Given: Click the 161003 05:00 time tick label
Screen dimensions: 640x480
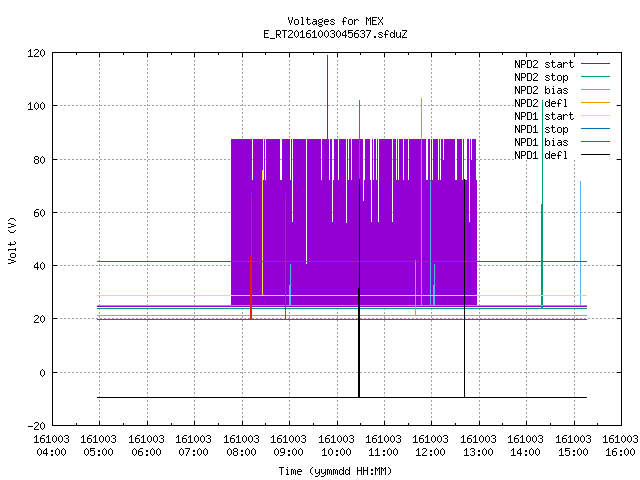Looking at the screenshot, I should pyautogui.click(x=98, y=446).
